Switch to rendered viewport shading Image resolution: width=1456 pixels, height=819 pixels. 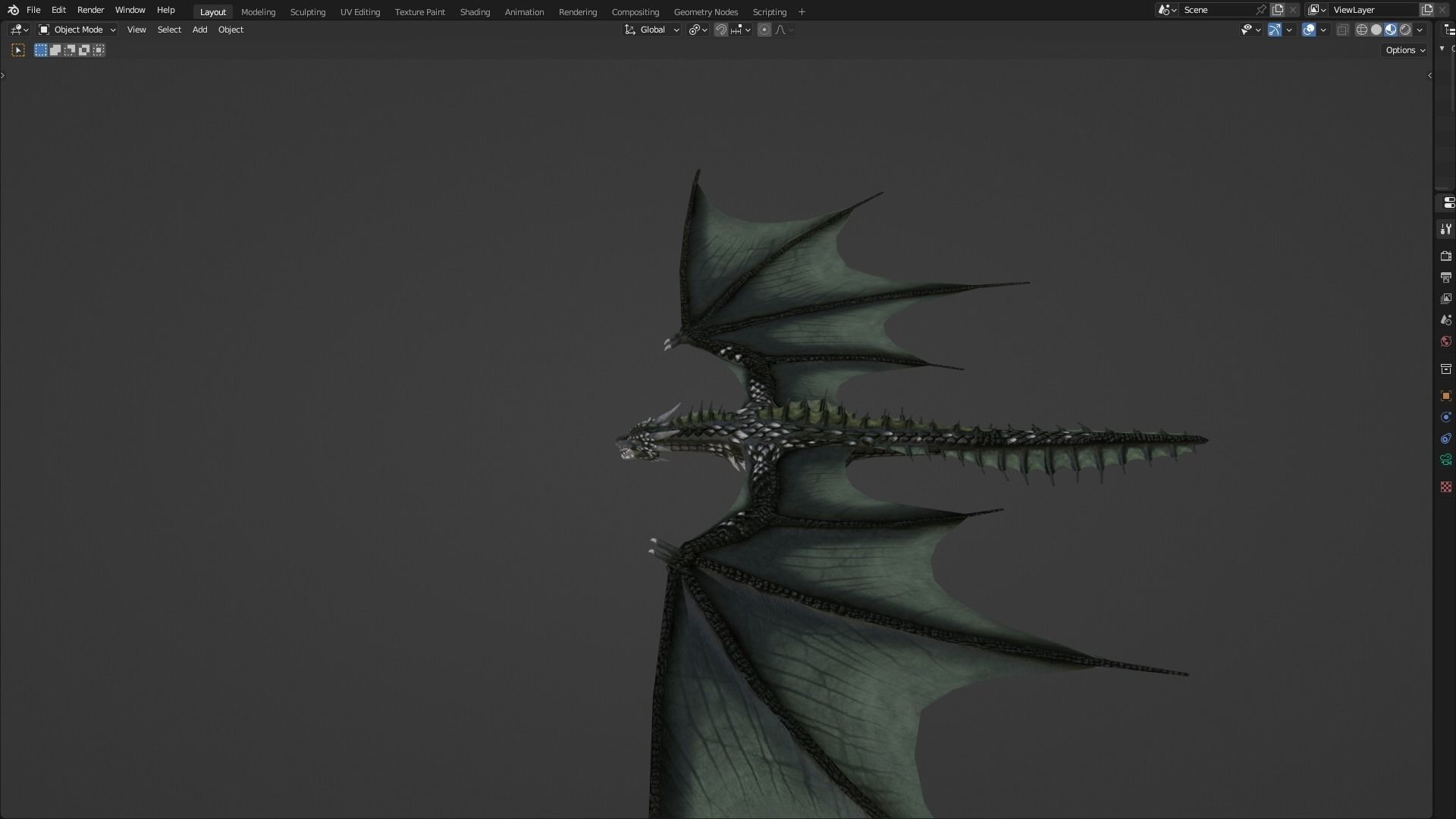(1405, 30)
